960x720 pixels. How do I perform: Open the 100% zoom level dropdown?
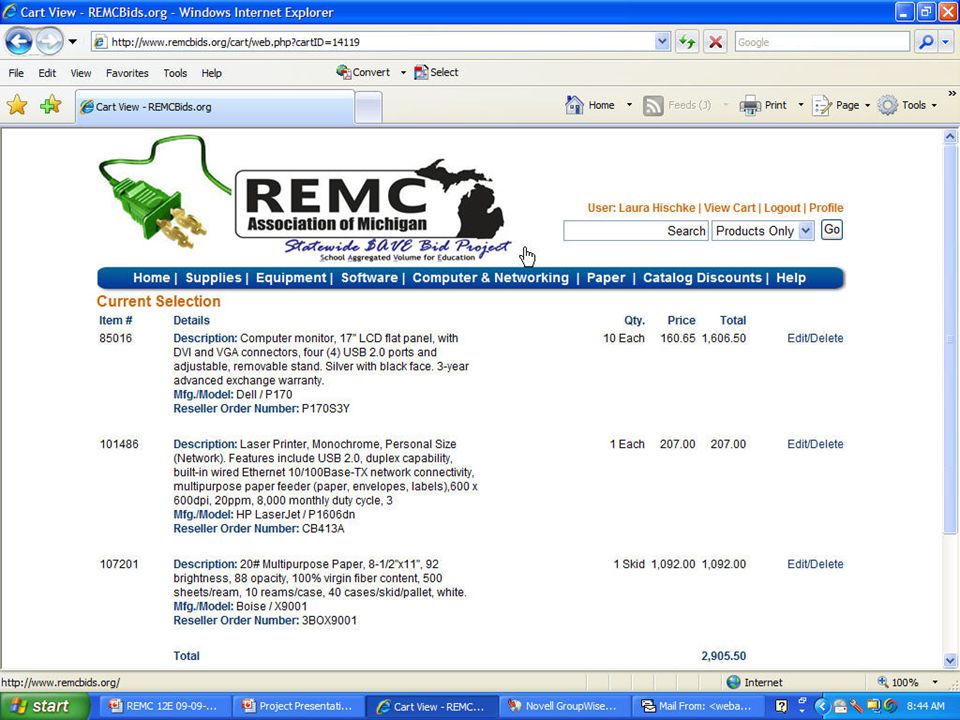[934, 682]
